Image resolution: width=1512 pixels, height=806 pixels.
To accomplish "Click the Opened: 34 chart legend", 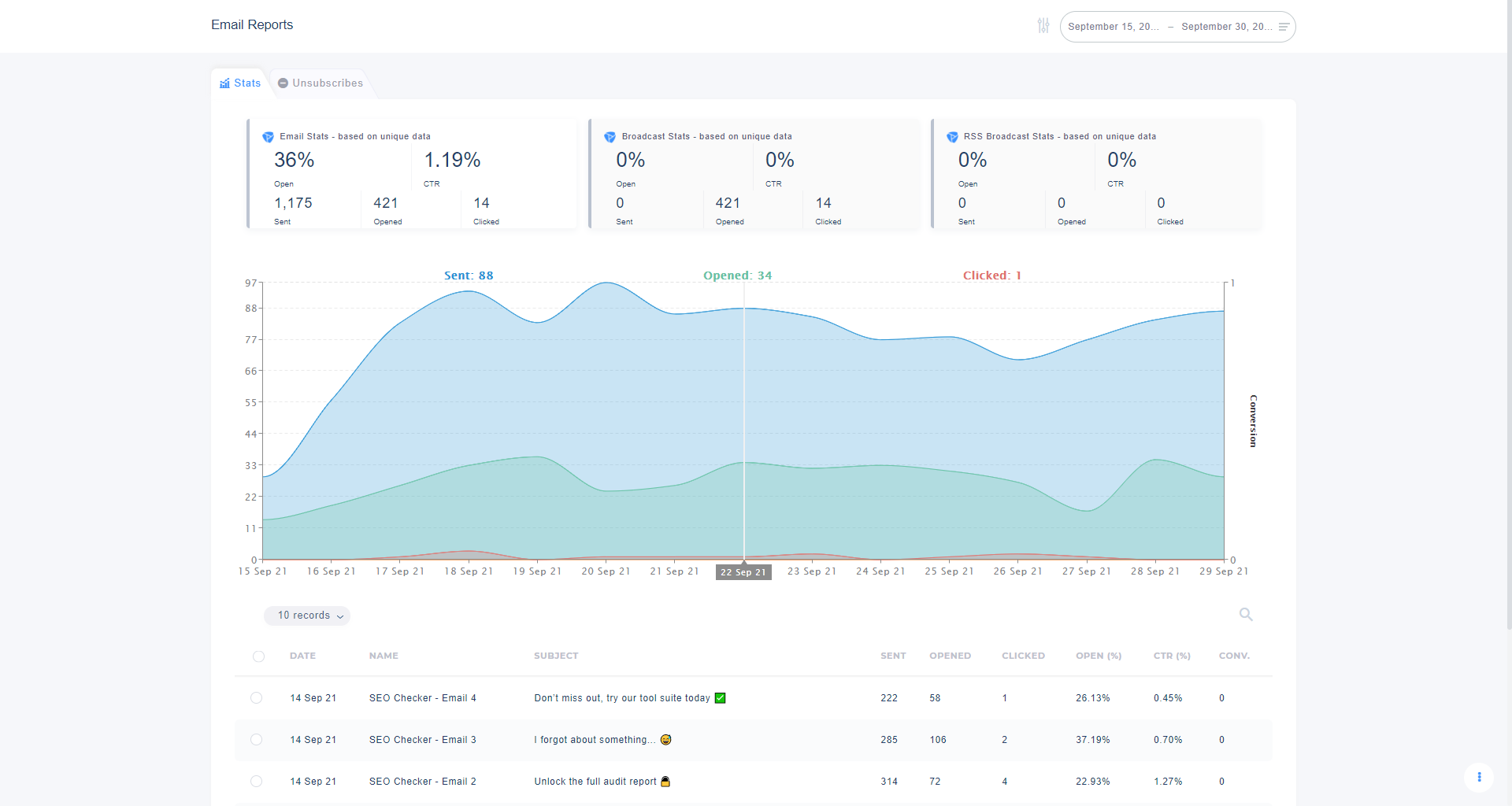I will 737,275.
